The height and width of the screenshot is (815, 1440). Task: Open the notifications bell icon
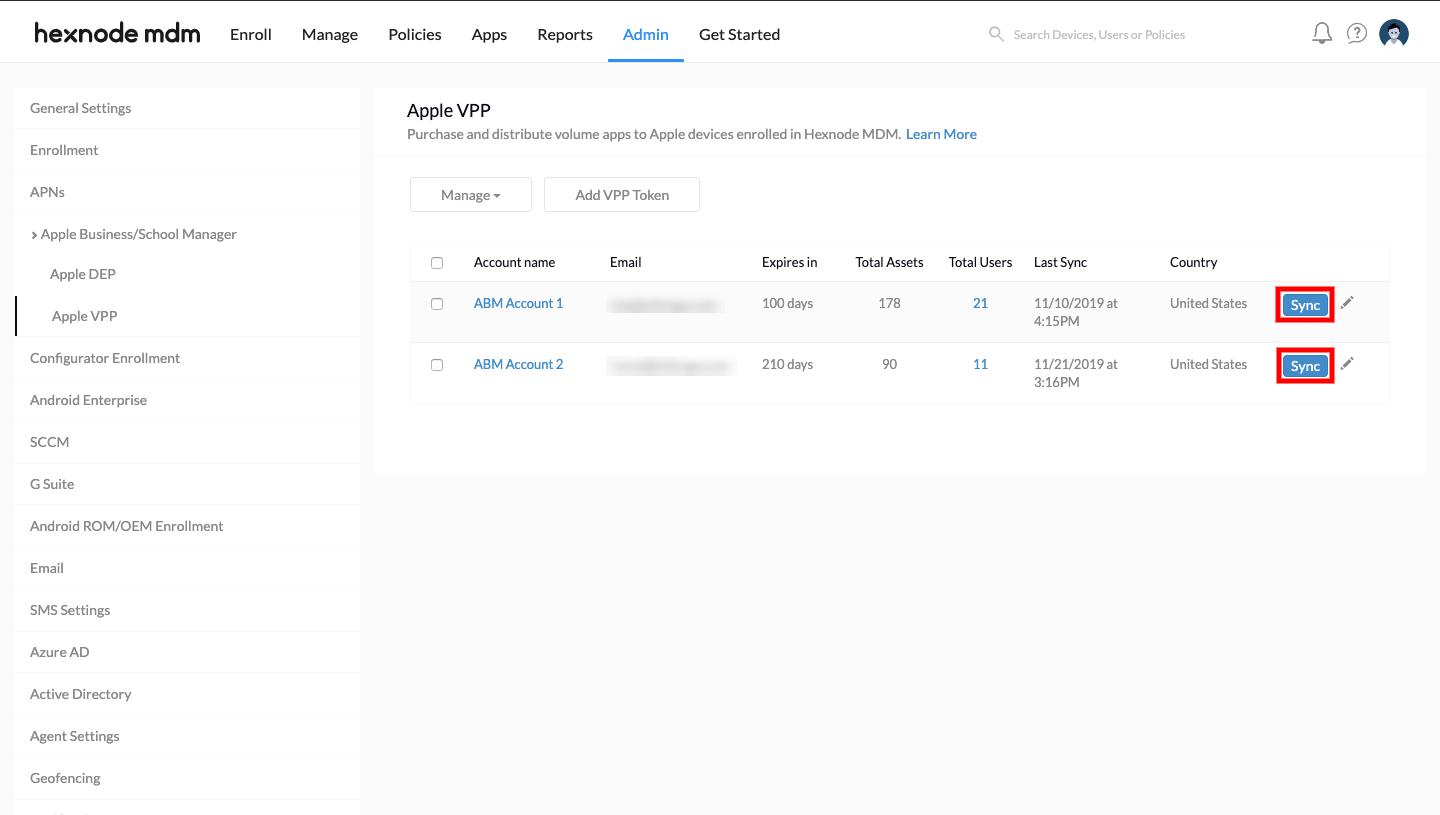pos(1322,34)
